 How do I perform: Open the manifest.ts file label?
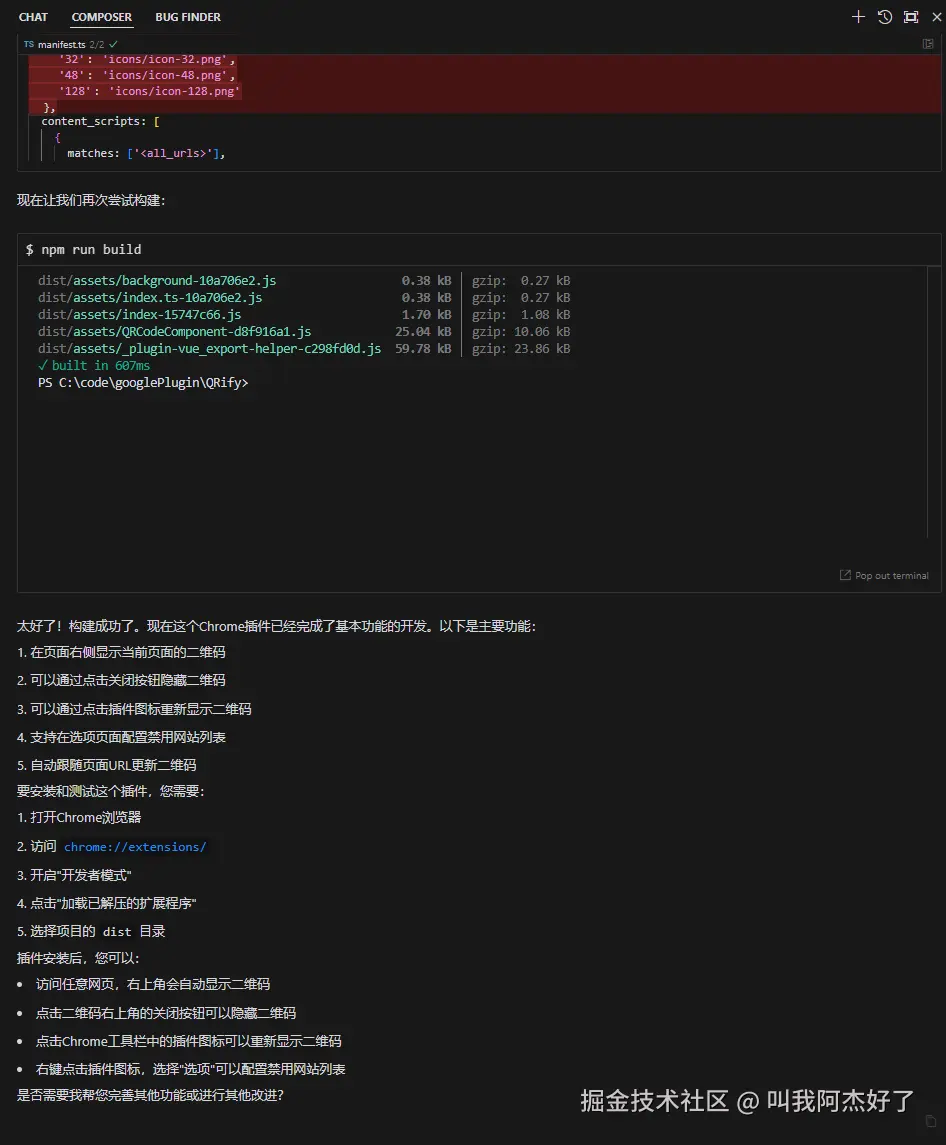[61, 45]
